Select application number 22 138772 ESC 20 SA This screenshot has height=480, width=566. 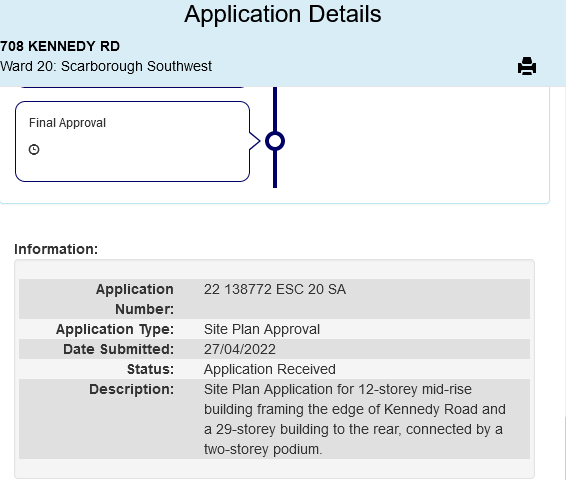[275, 289]
